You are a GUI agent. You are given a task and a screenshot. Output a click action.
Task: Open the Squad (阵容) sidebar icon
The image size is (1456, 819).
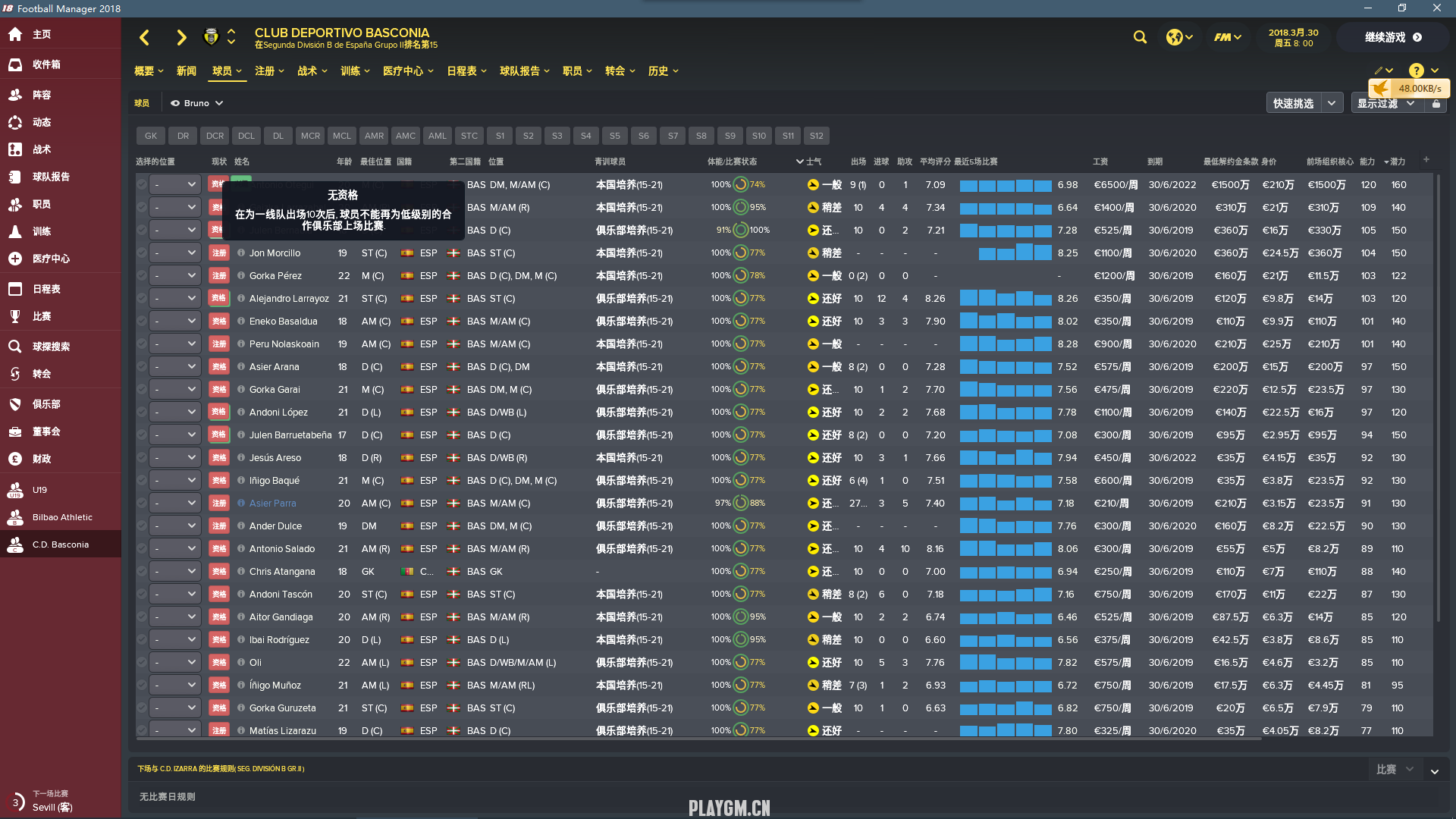pos(15,95)
